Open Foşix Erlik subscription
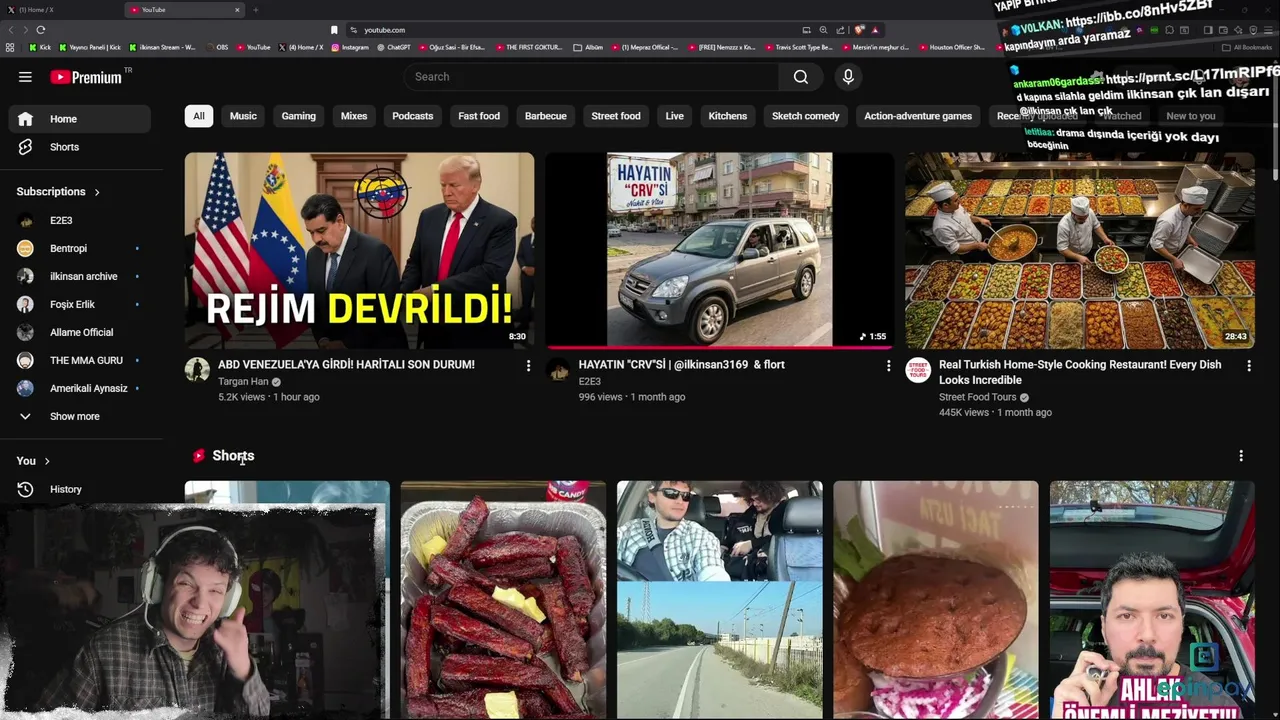 pyautogui.click(x=80, y=304)
